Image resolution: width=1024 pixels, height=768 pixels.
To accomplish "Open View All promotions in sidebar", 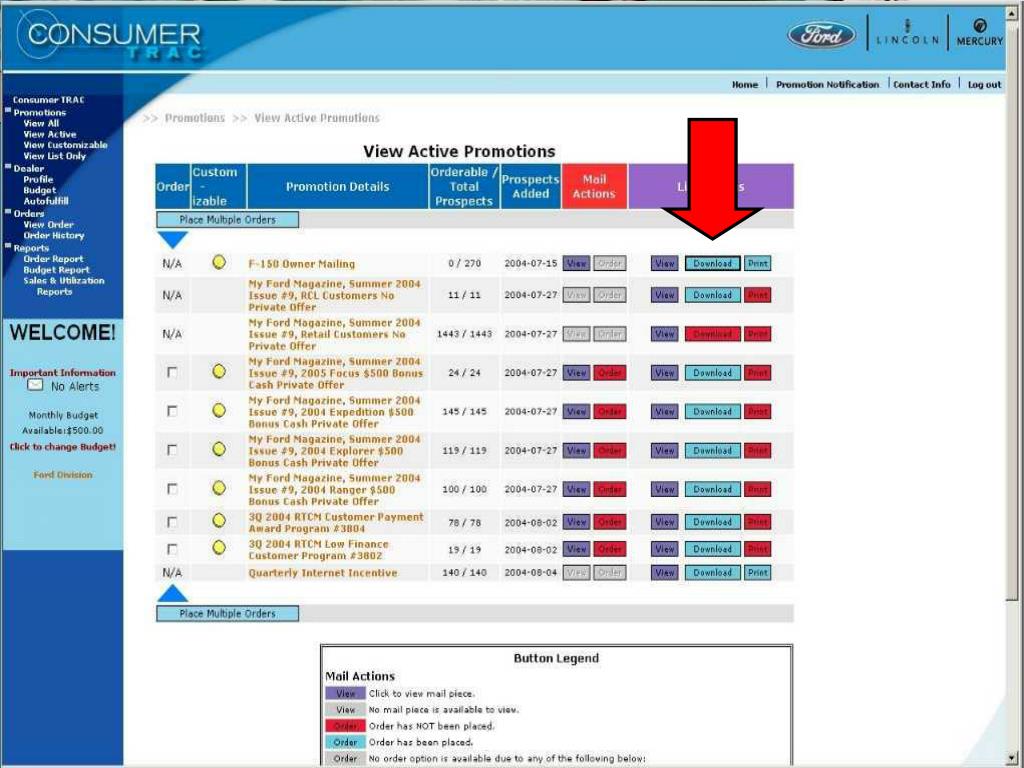I will point(41,123).
